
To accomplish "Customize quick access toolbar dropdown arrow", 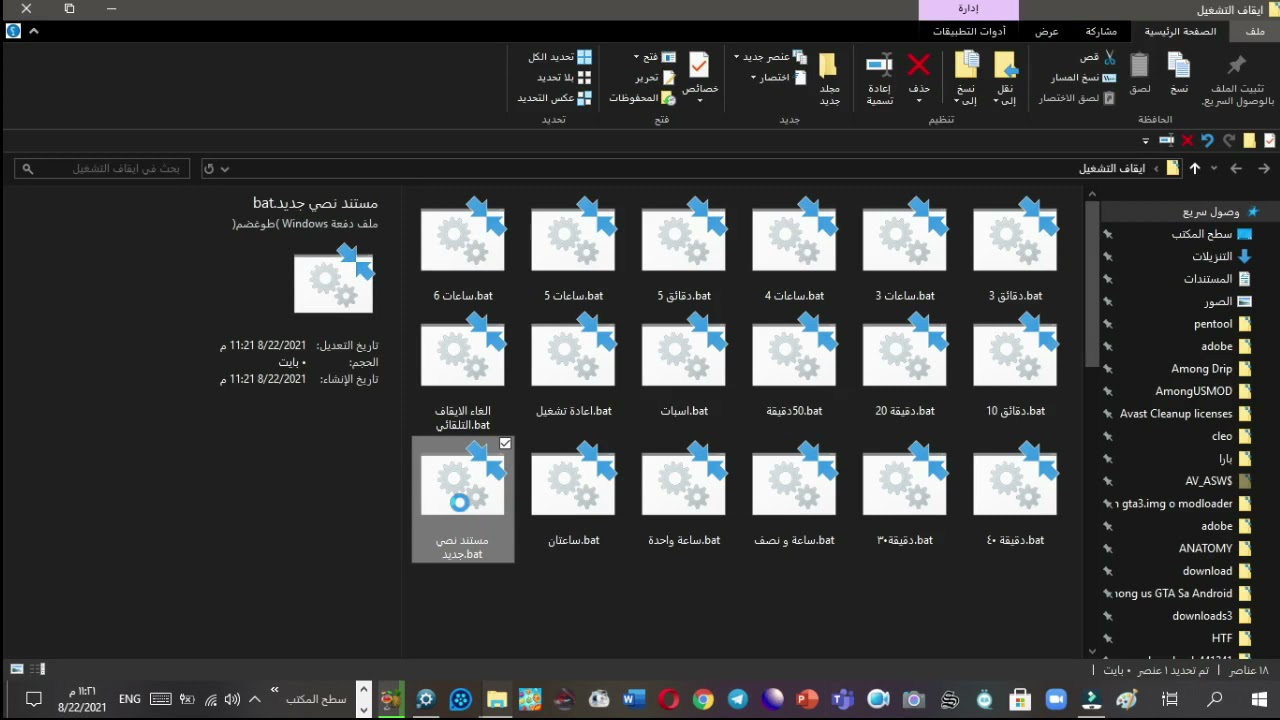I will (x=1144, y=141).
